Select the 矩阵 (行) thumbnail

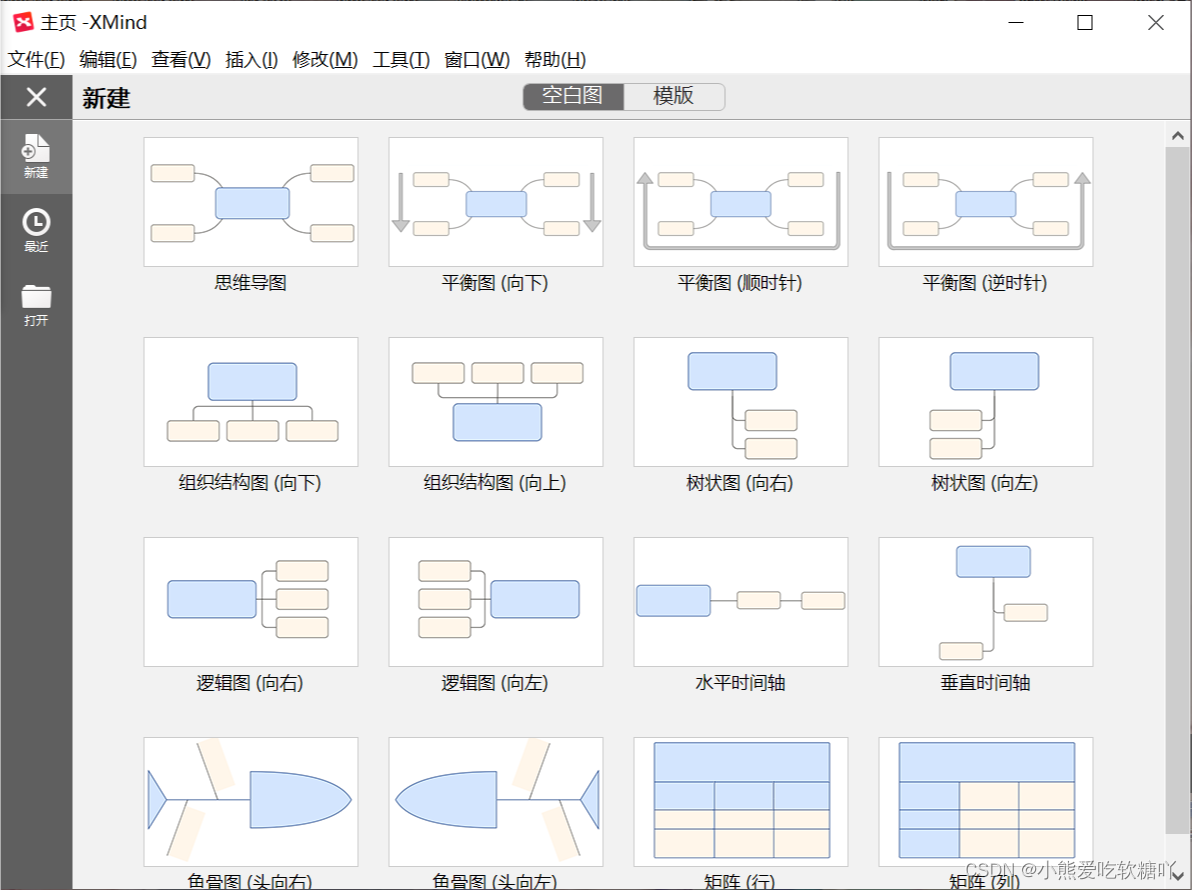pos(740,802)
